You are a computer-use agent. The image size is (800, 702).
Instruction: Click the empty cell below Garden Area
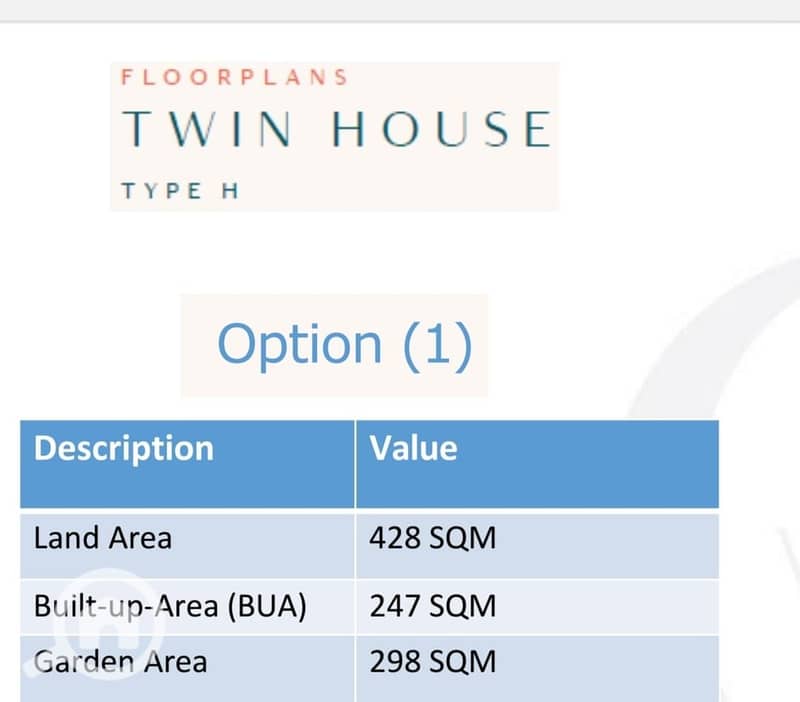pyautogui.click(x=187, y=692)
